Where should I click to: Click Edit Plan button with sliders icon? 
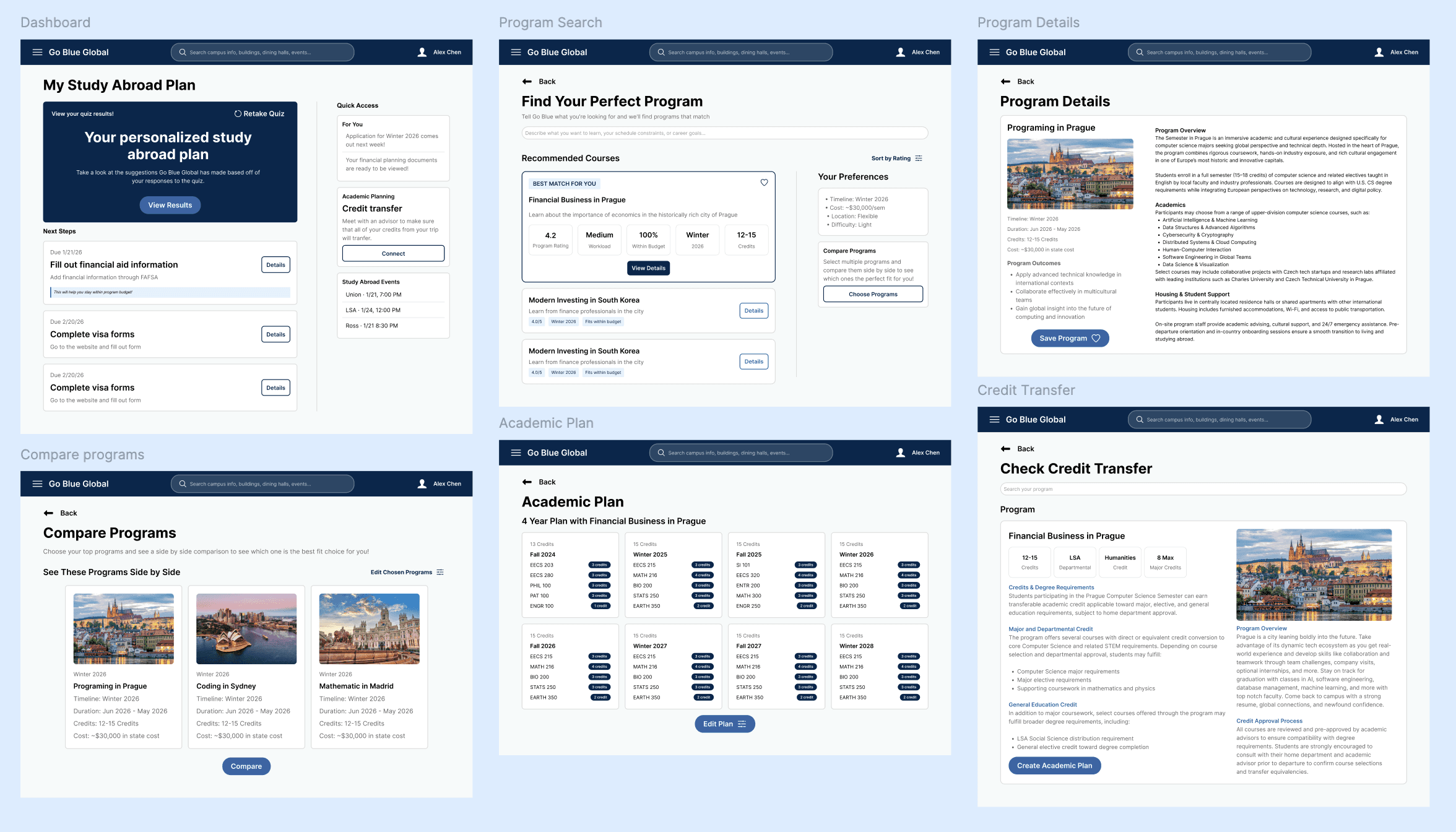[x=724, y=724]
